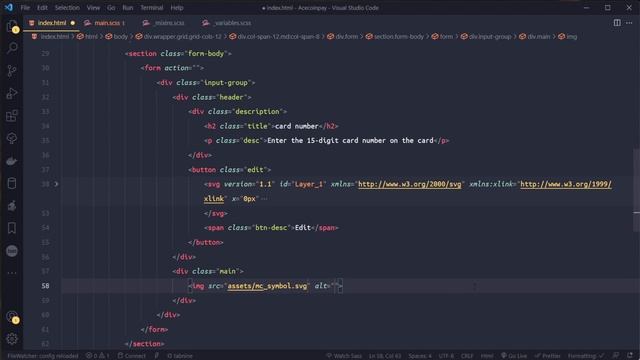Screen dimensions: 640x360
Task: Open the View menu
Action: coord(93,8)
